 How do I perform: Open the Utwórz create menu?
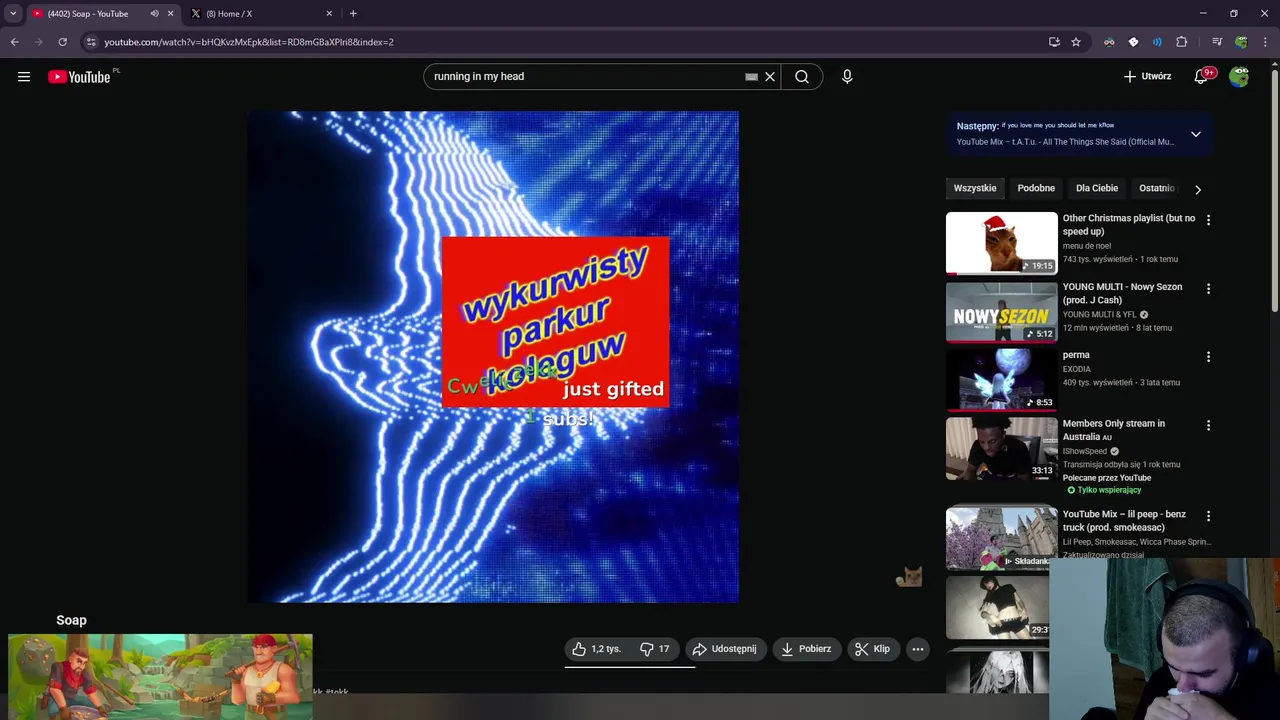tap(1147, 76)
